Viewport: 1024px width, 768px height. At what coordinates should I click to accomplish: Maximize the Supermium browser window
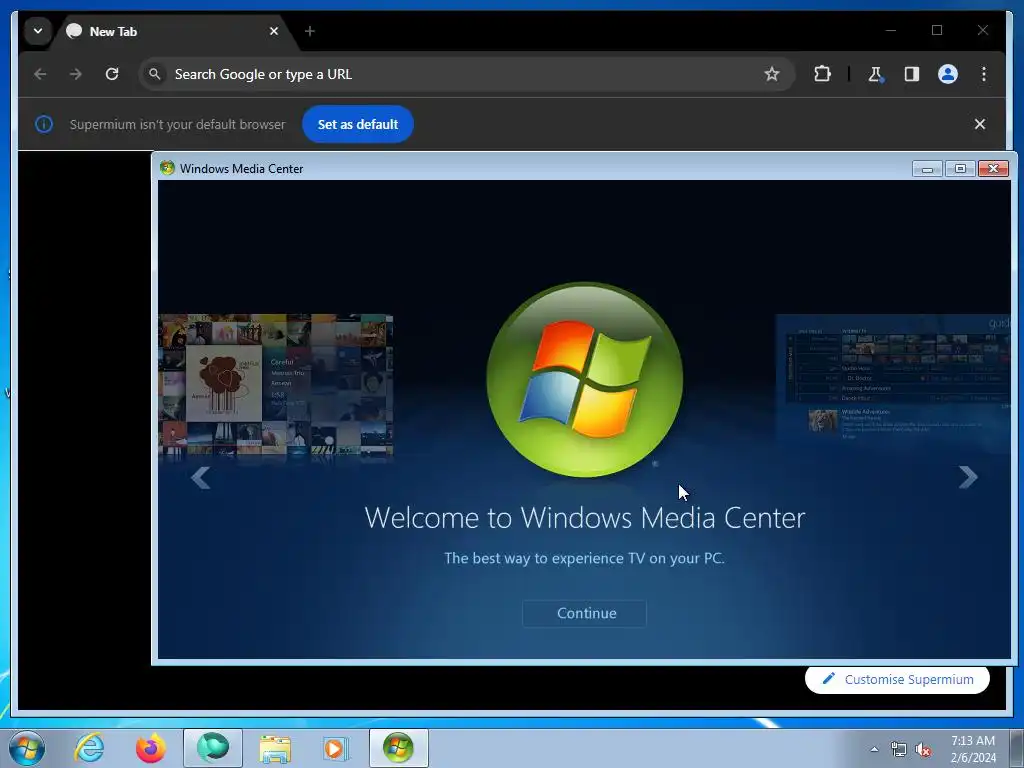[x=937, y=30]
